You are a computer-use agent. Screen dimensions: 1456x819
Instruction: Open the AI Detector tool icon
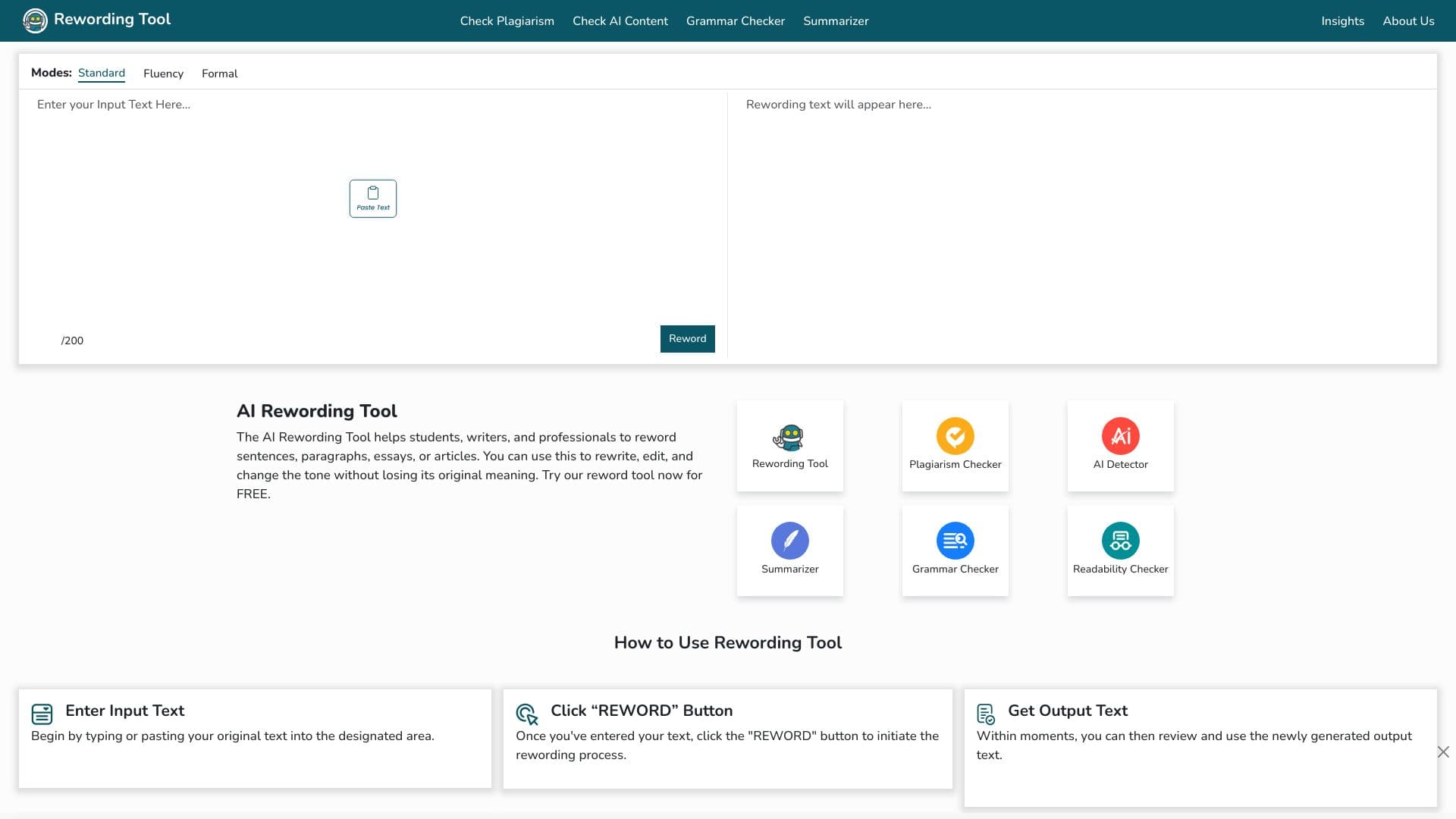pyautogui.click(x=1120, y=436)
